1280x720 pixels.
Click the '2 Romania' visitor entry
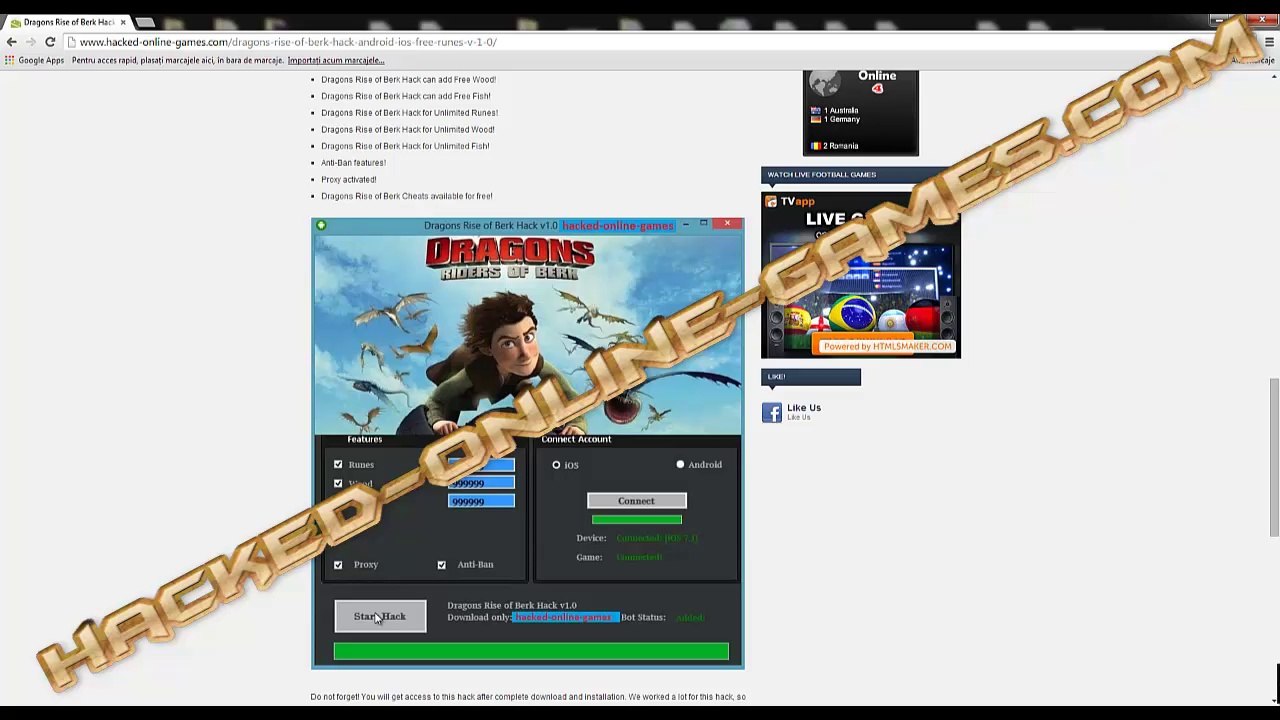click(x=835, y=146)
